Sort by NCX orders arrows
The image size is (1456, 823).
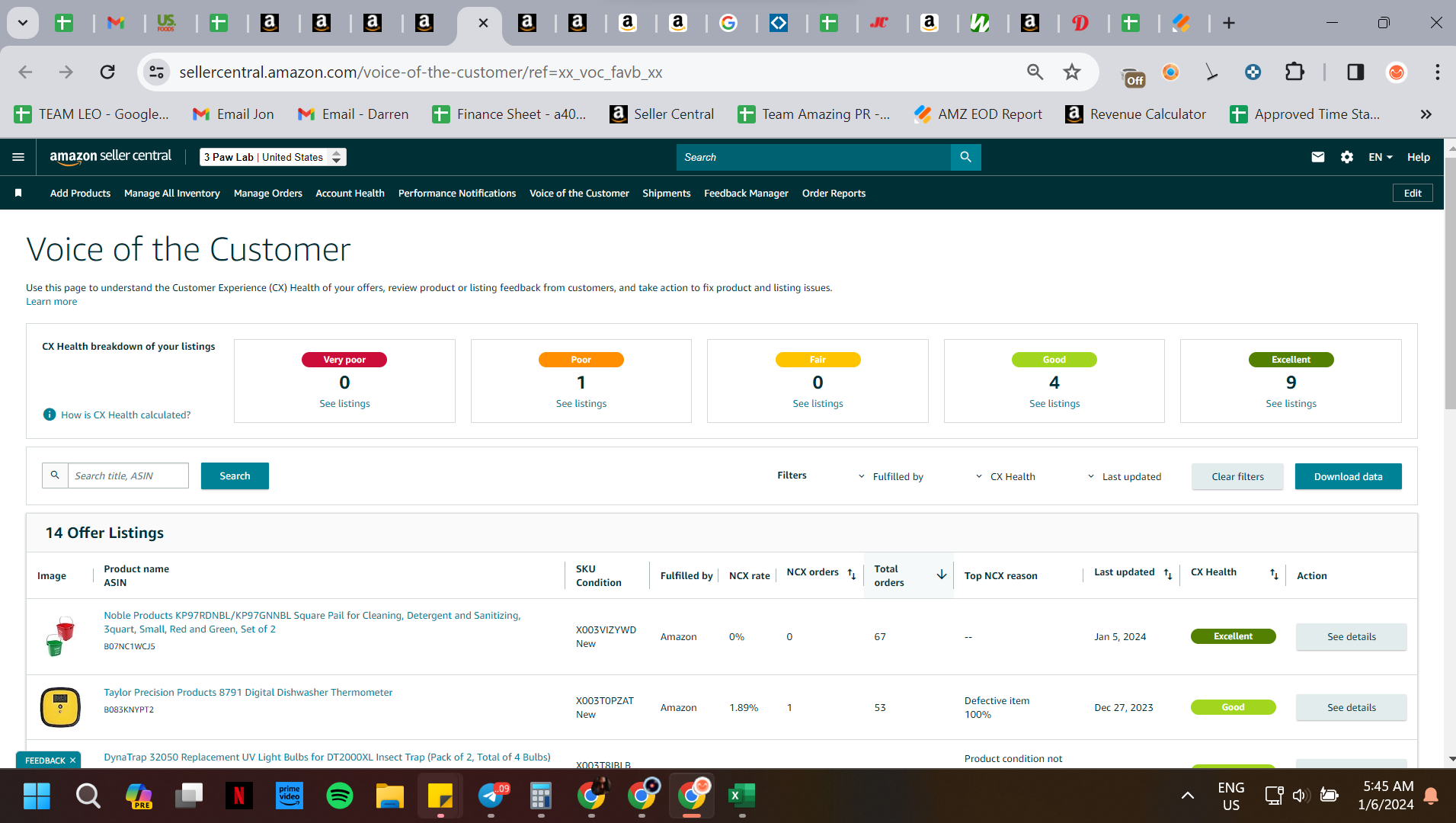[x=852, y=575]
